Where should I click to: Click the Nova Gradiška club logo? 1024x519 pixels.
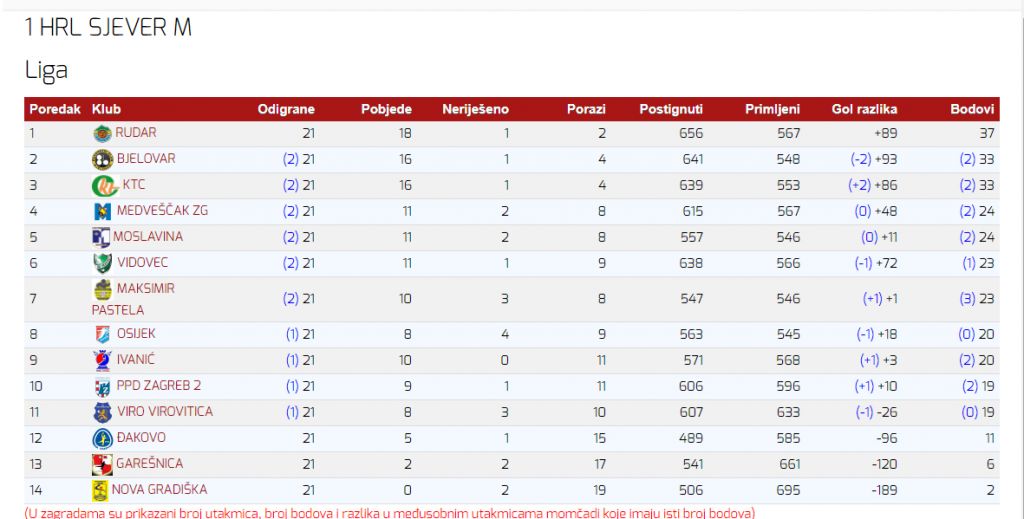click(100, 490)
